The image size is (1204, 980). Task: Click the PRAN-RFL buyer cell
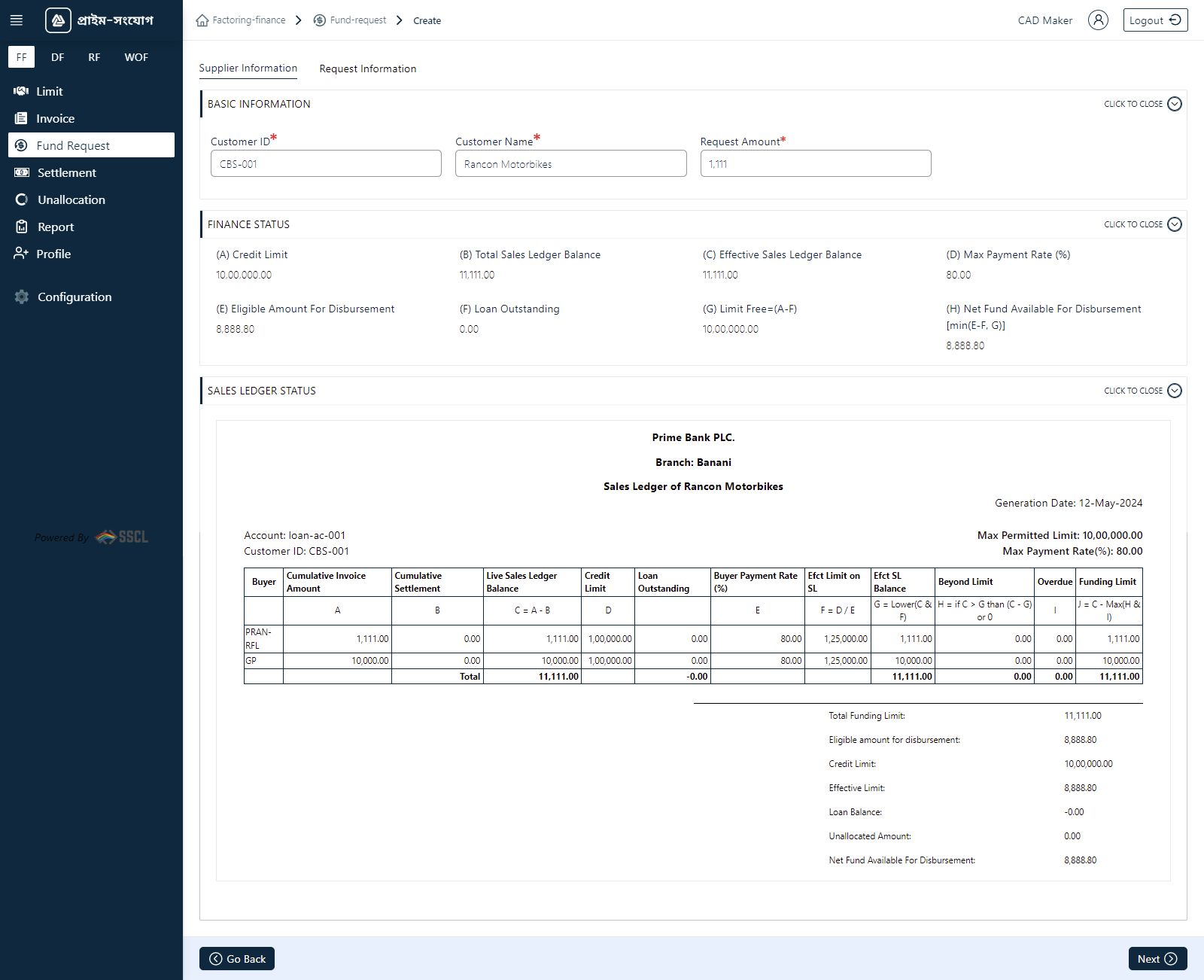263,638
